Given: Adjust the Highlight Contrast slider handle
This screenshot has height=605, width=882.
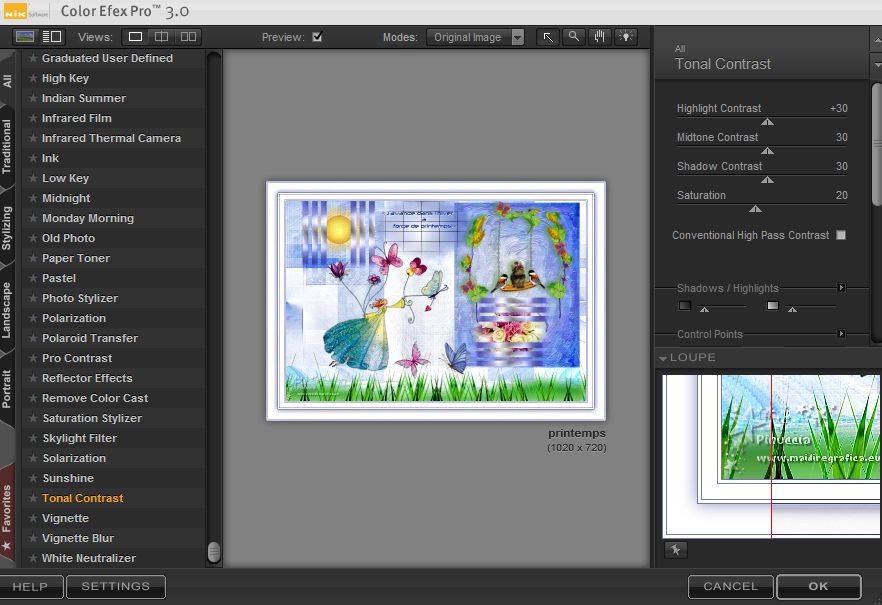Looking at the screenshot, I should [x=767, y=122].
